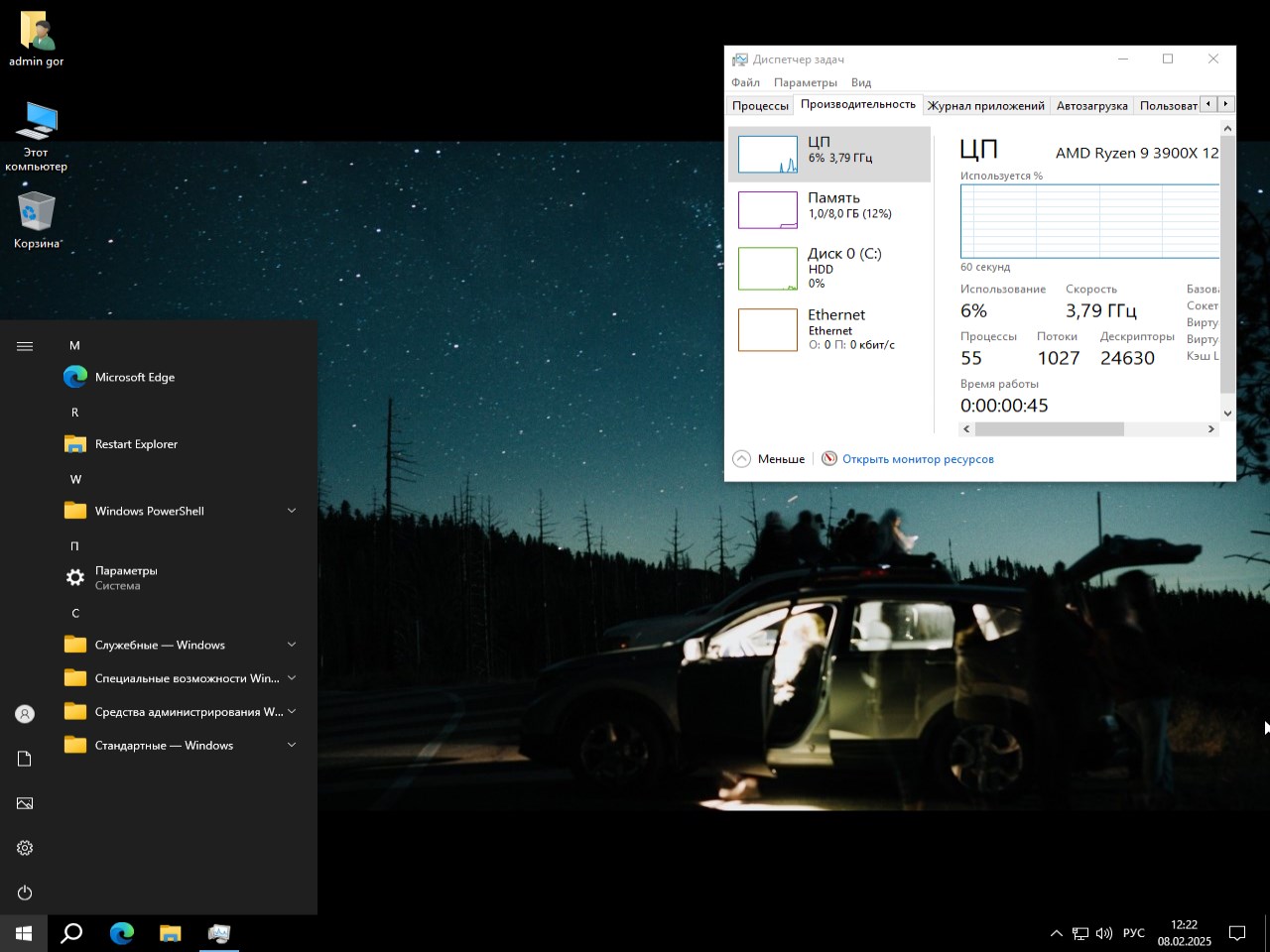Click the volume icon in system tray
The width and height of the screenshot is (1270, 952).
pyautogui.click(x=1104, y=932)
